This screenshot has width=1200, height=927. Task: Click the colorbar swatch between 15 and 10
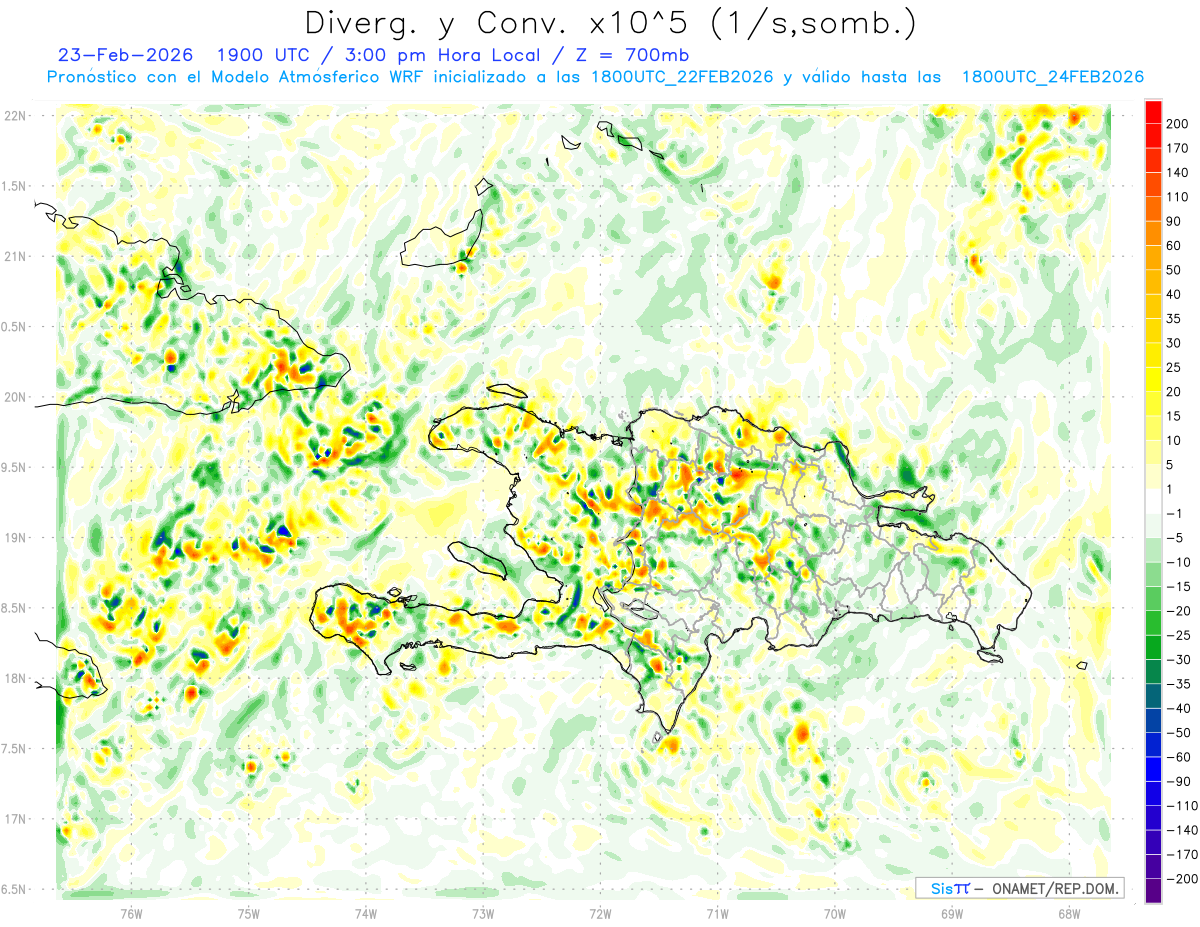tap(1153, 428)
